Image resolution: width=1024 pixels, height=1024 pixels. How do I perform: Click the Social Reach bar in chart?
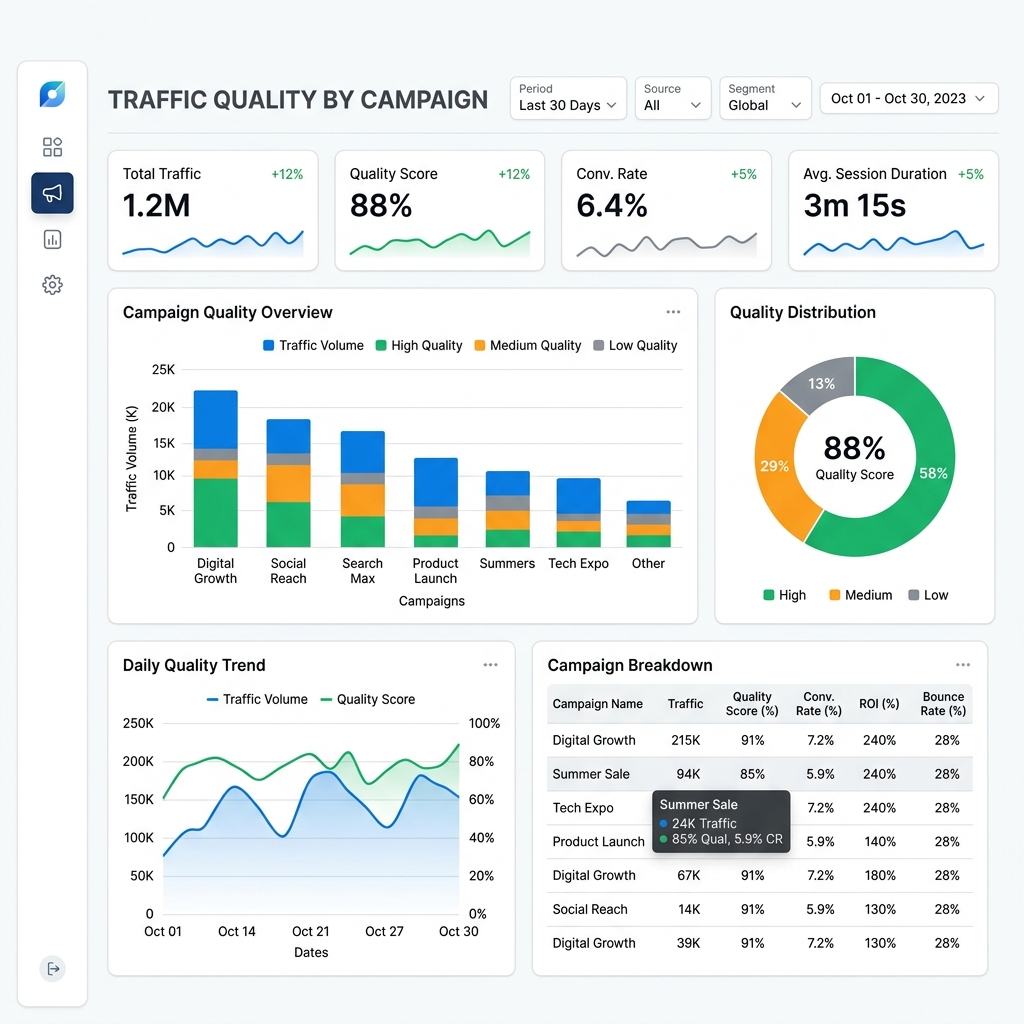pyautogui.click(x=289, y=483)
